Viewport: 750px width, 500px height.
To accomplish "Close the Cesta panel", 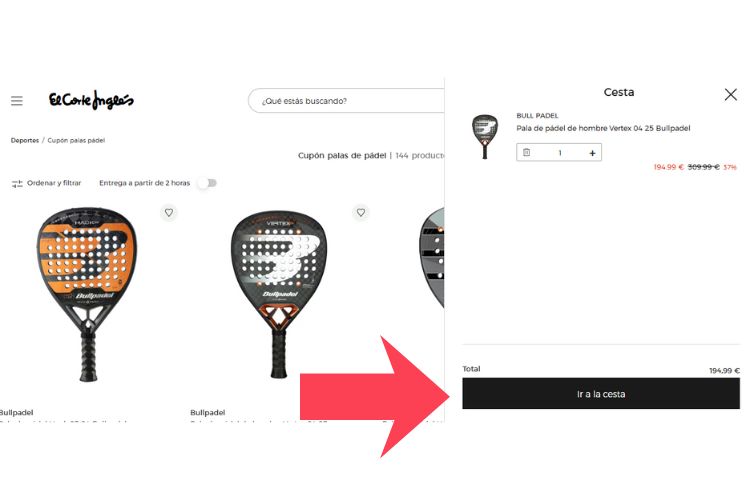I will coord(730,94).
